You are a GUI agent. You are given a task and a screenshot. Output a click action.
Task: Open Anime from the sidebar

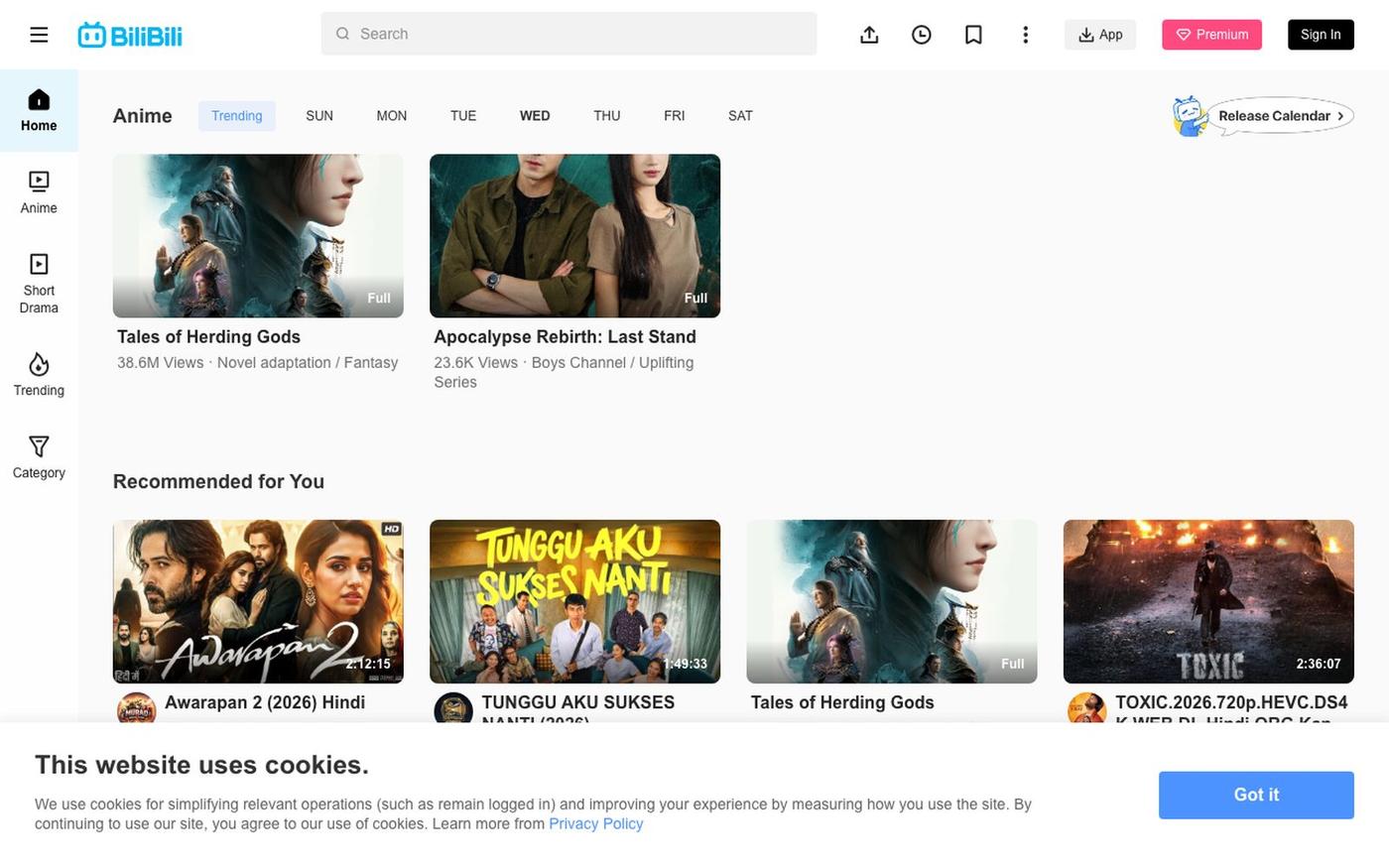pos(39,192)
